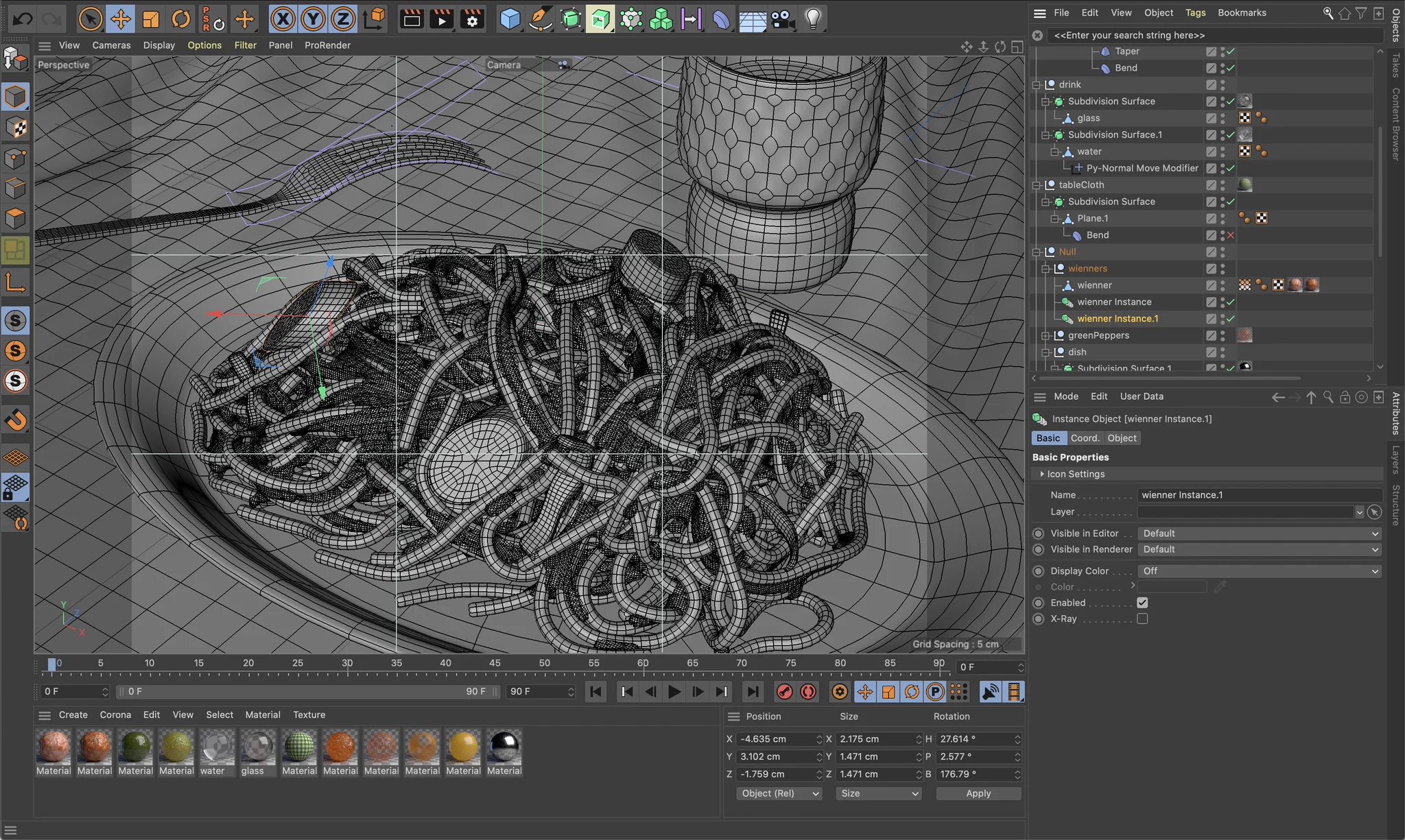The width and height of the screenshot is (1405, 840).
Task: Select the water material swatch
Action: pyautogui.click(x=217, y=748)
